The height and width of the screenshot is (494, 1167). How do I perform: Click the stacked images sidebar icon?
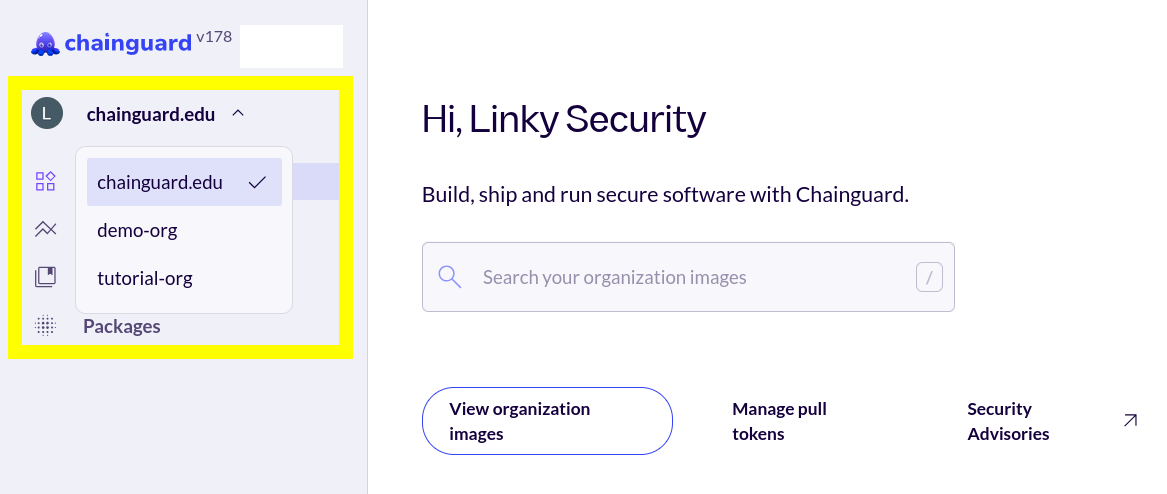(45, 277)
